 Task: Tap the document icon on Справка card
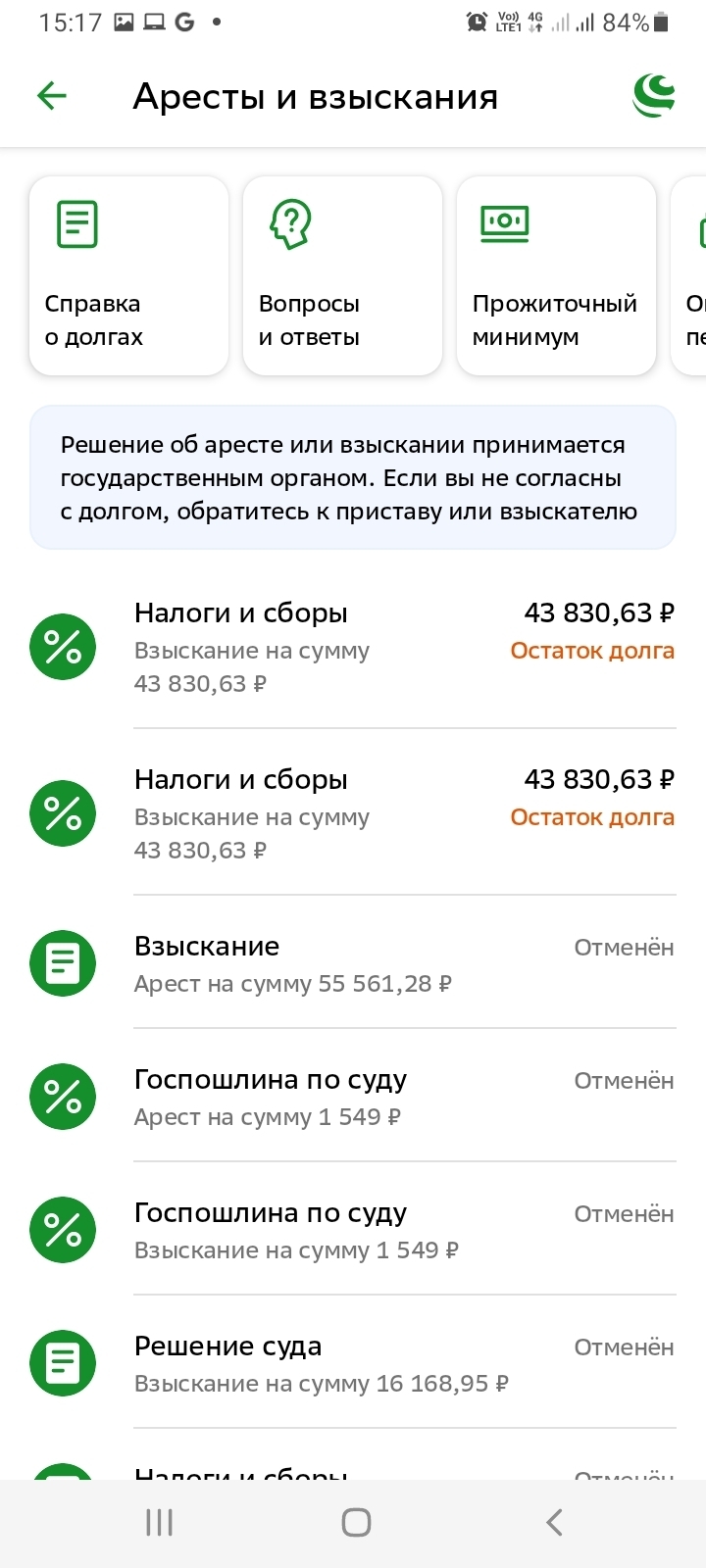(x=77, y=223)
